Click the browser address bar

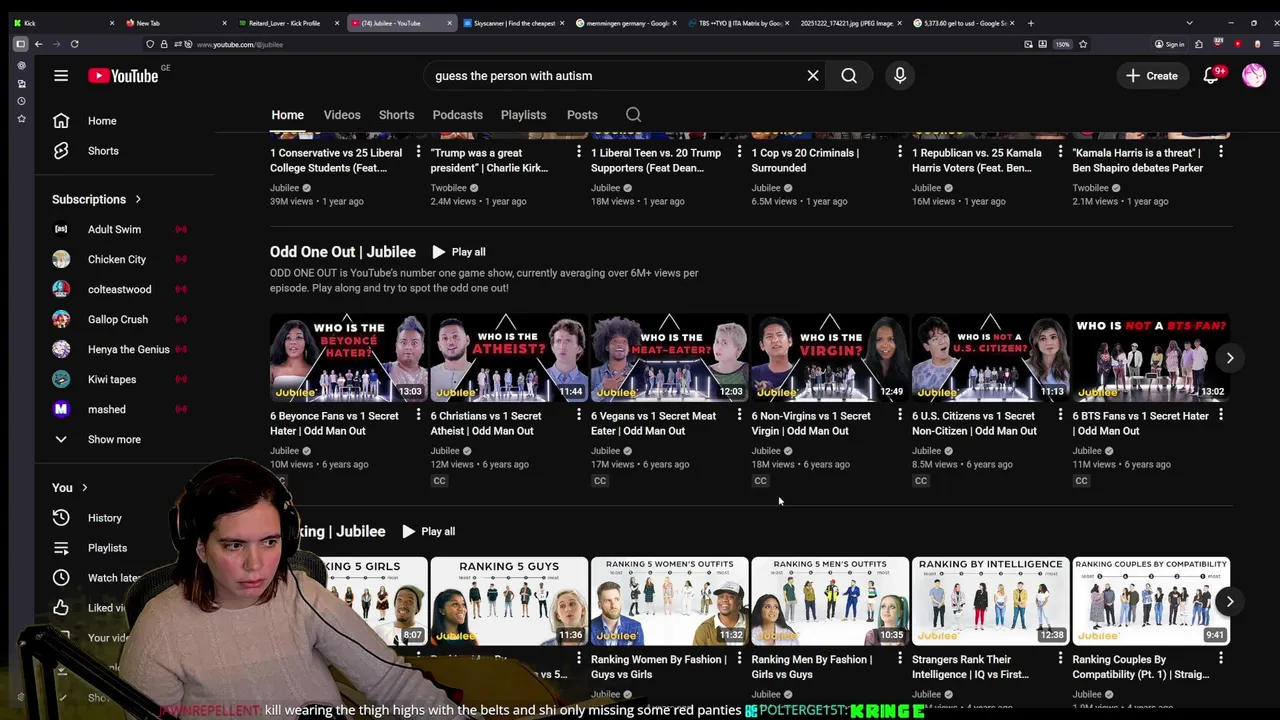(600, 44)
